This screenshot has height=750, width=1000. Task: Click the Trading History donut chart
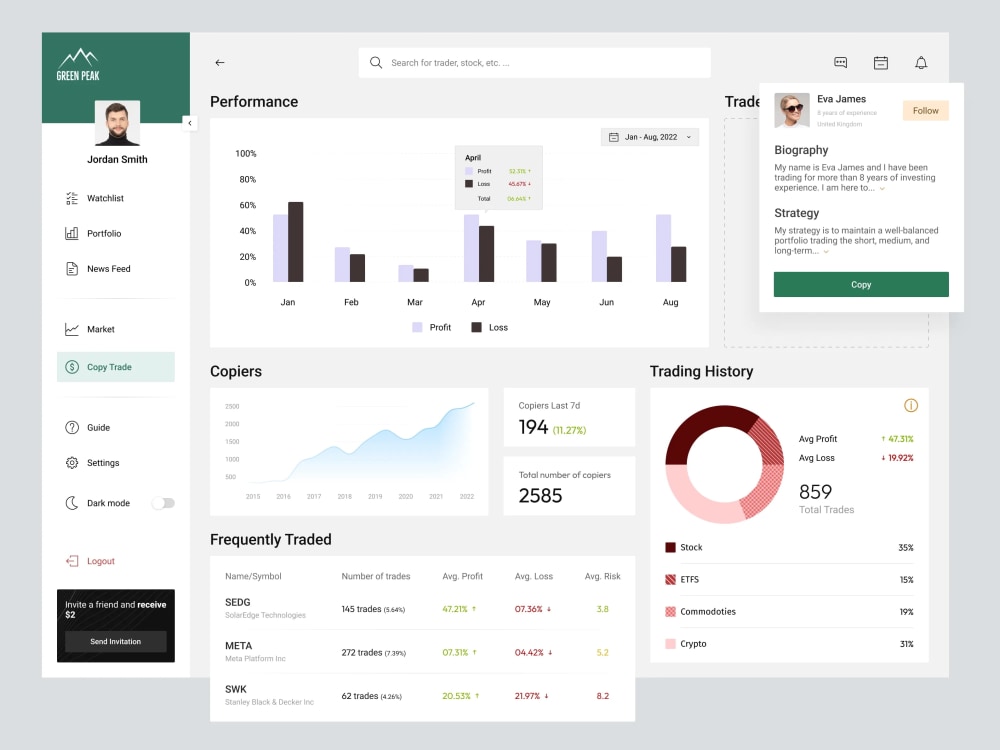point(724,464)
